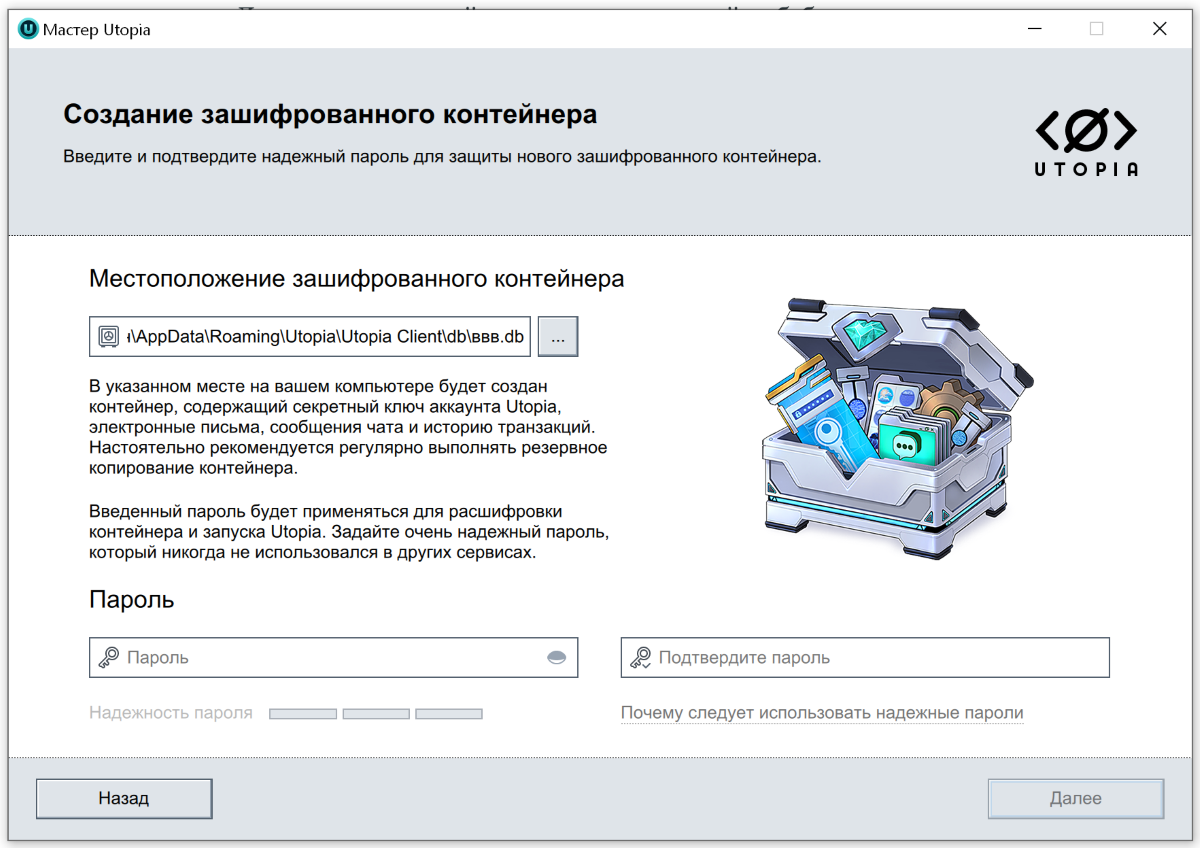This screenshot has width=1200, height=848.
Task: Click the 'Пароль' section heading
Action: click(132, 600)
